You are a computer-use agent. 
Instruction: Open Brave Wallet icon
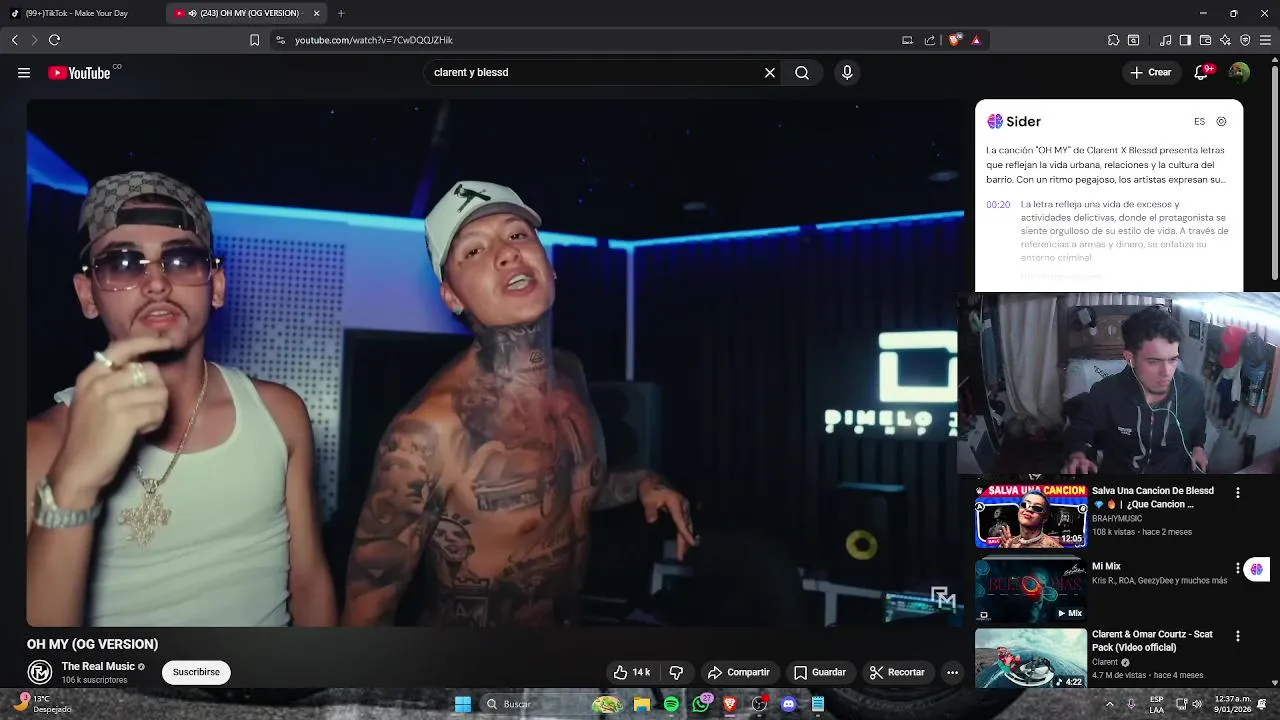(1205, 40)
